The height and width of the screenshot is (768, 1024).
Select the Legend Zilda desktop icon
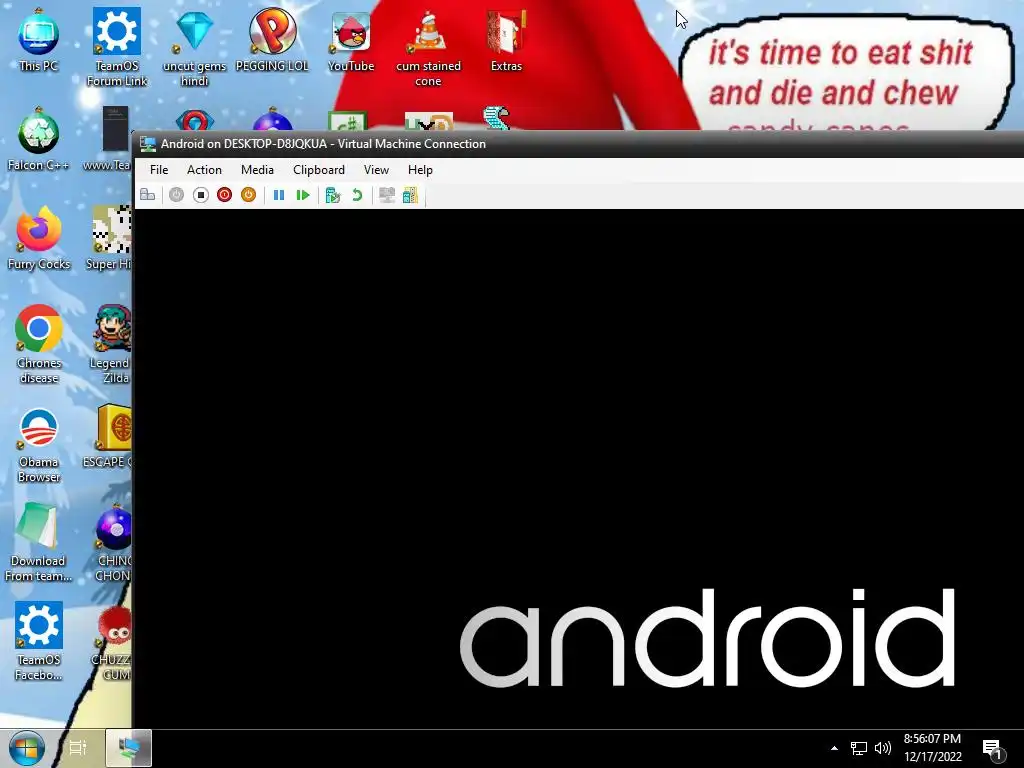point(112,344)
